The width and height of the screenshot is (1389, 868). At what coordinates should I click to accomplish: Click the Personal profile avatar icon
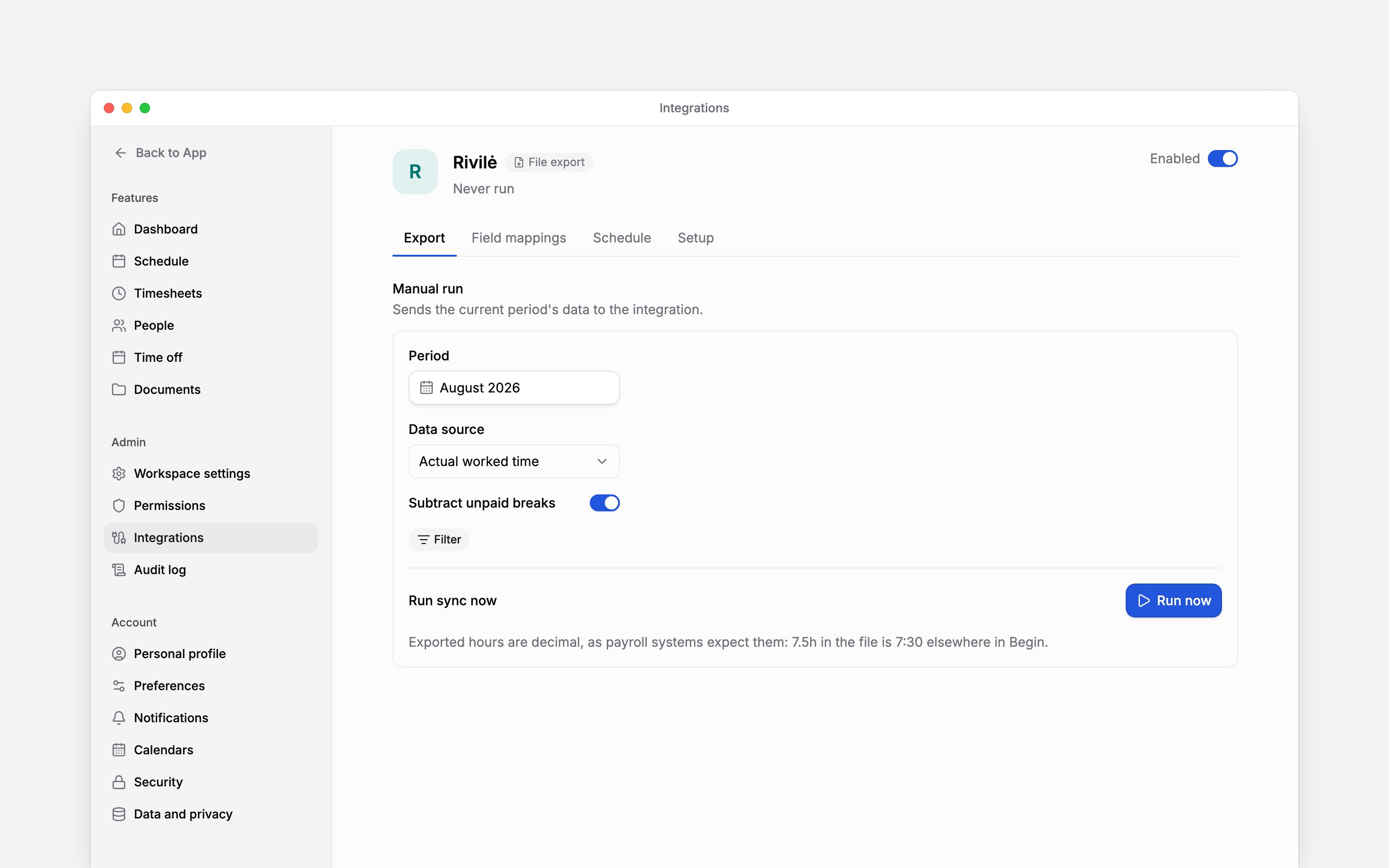click(119, 654)
